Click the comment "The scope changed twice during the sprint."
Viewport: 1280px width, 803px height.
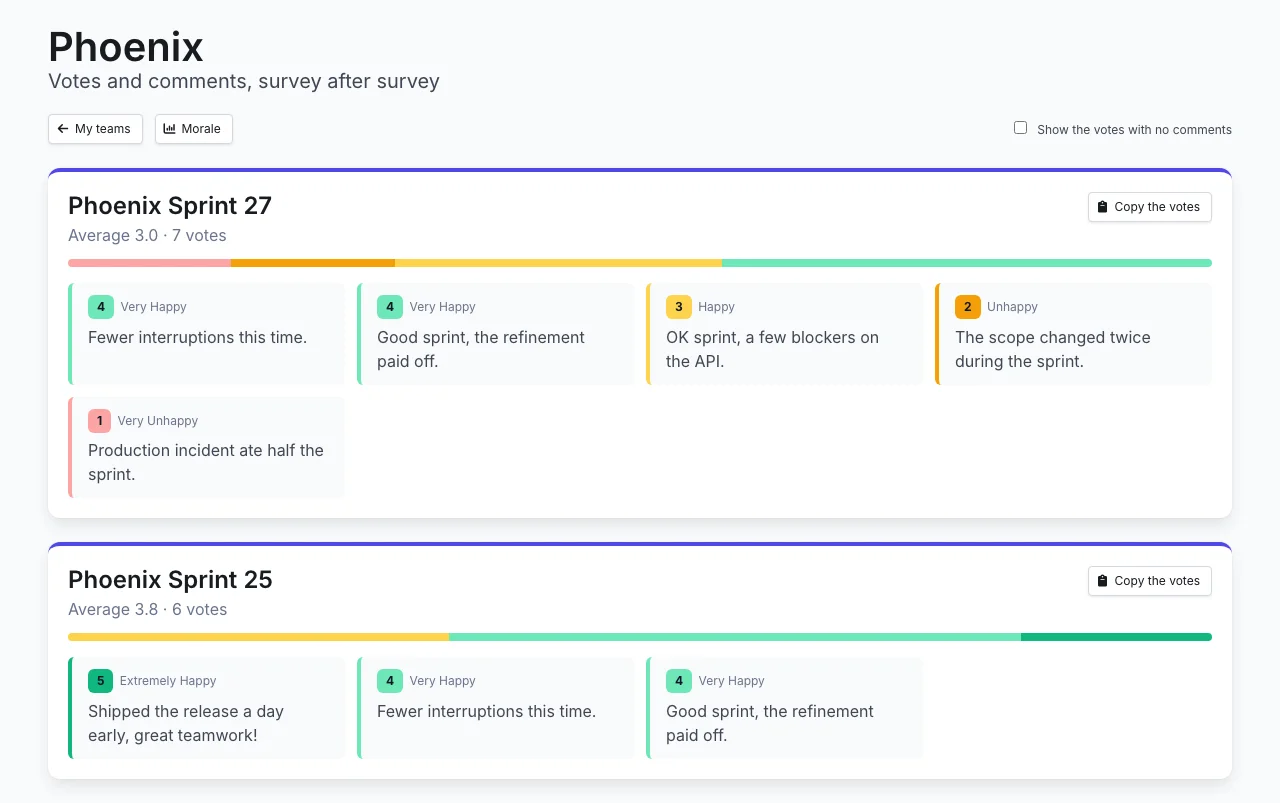point(1053,349)
